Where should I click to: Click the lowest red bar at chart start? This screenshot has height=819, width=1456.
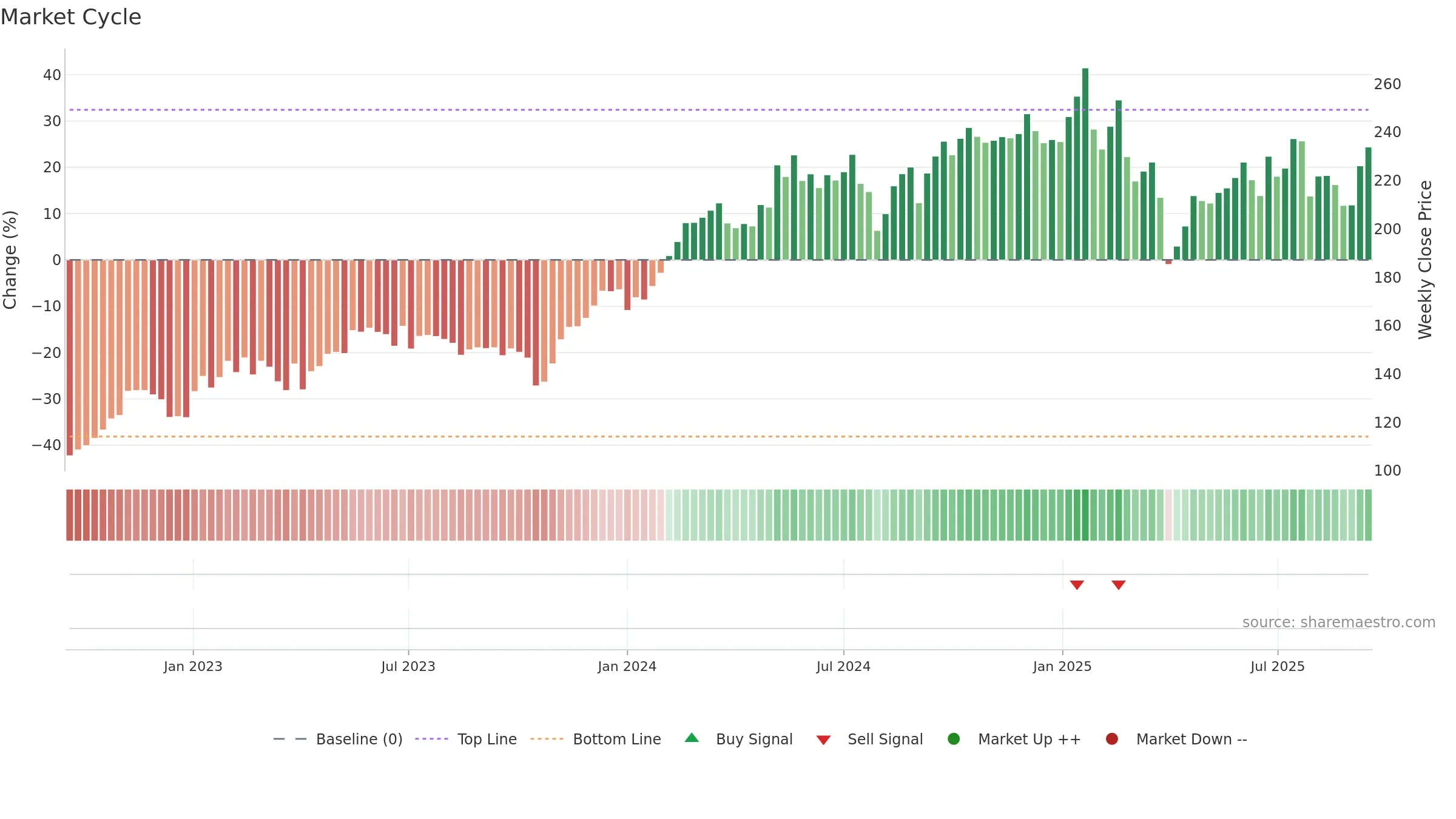click(70, 357)
